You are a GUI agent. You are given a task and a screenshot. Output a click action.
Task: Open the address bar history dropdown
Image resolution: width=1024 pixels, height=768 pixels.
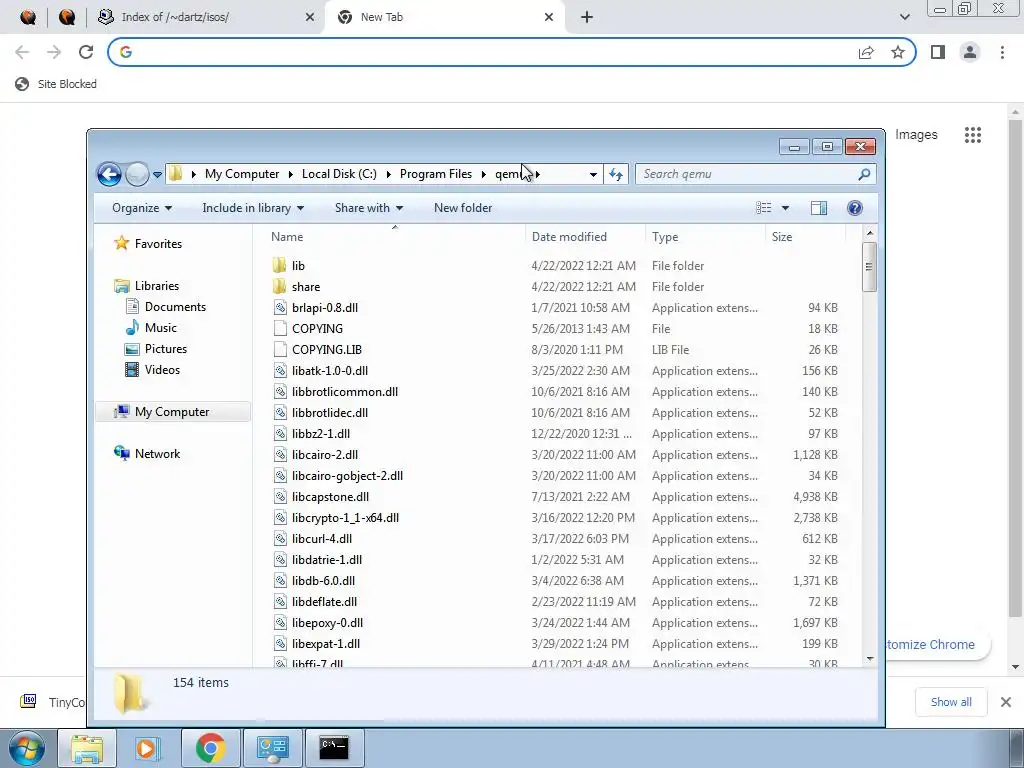(593, 174)
